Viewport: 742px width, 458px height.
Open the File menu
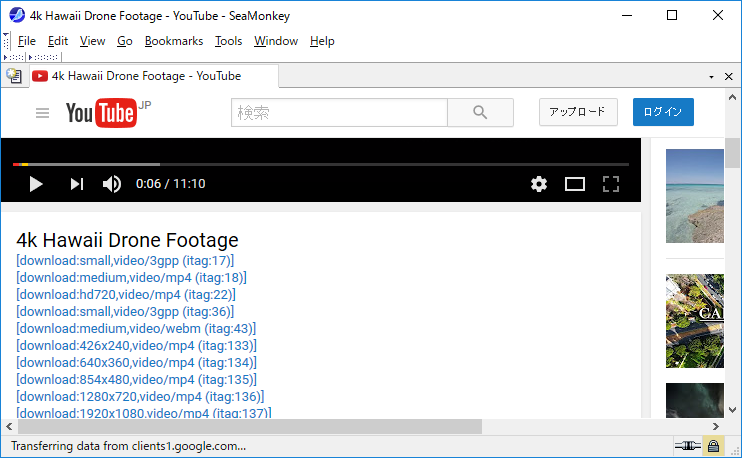(x=26, y=41)
